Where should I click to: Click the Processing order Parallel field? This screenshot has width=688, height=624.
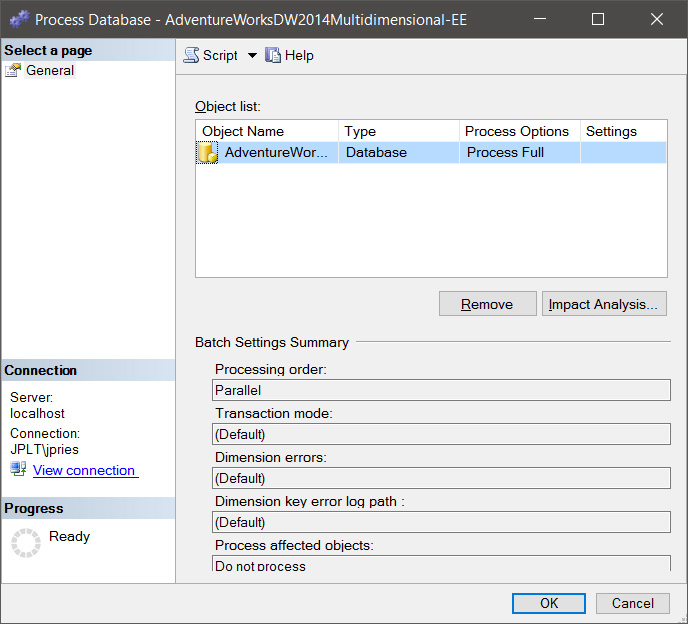click(441, 390)
